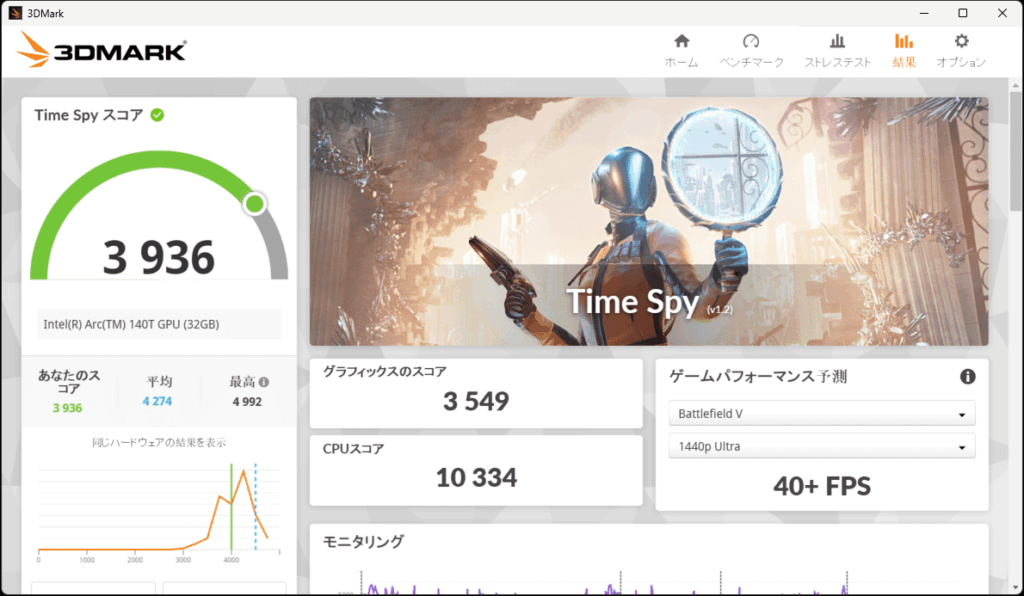
Task: Click the Time Spy hero banner image
Action: coord(648,220)
